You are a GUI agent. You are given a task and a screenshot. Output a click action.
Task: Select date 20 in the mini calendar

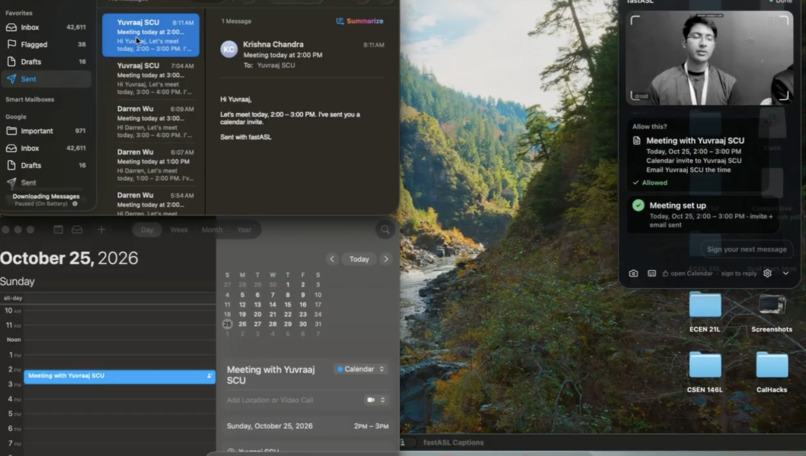258,314
